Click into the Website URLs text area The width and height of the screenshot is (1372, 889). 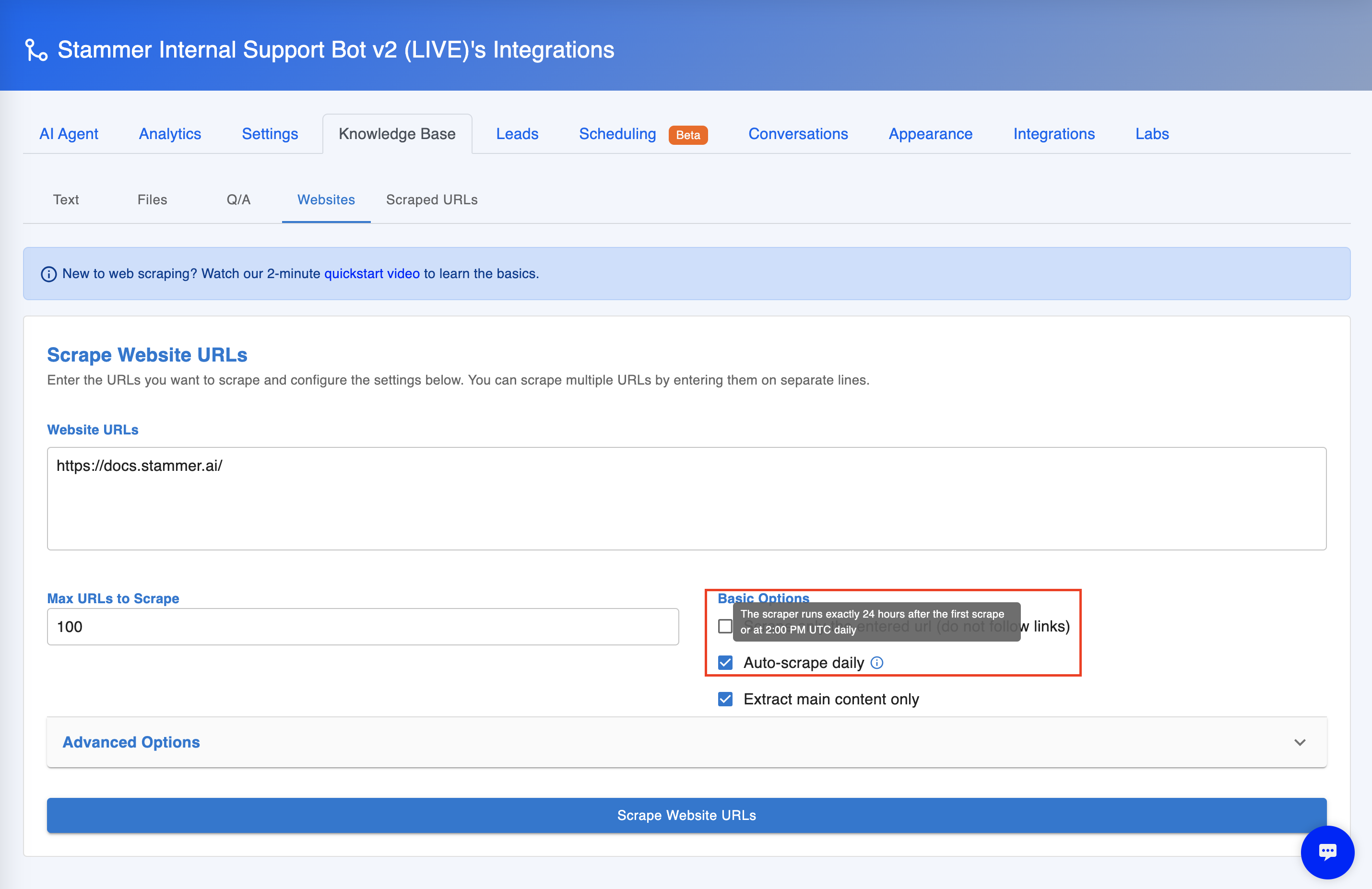coord(686,498)
